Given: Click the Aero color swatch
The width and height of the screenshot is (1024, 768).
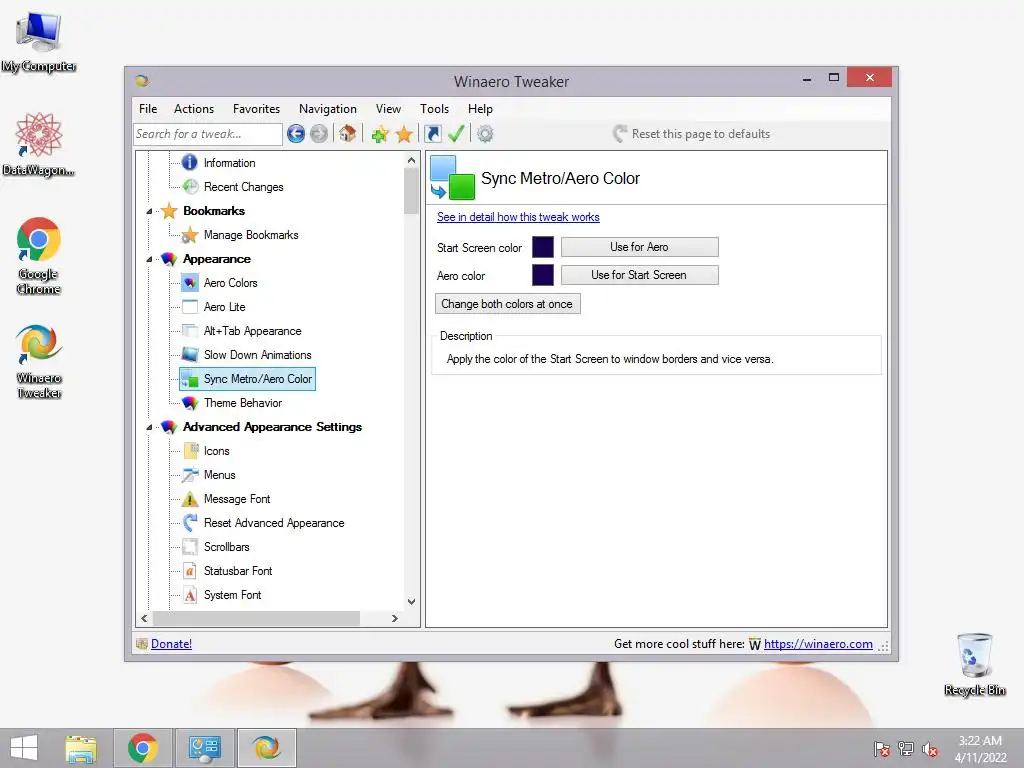Looking at the screenshot, I should tap(543, 275).
